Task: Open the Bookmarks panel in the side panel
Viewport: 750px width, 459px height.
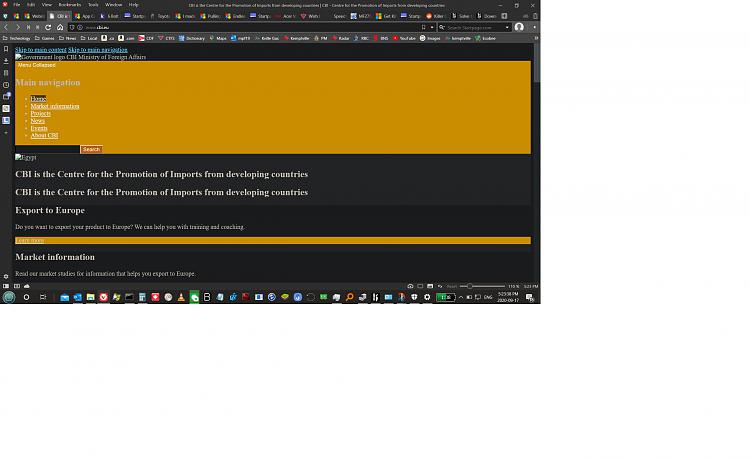Action: [x=6, y=49]
